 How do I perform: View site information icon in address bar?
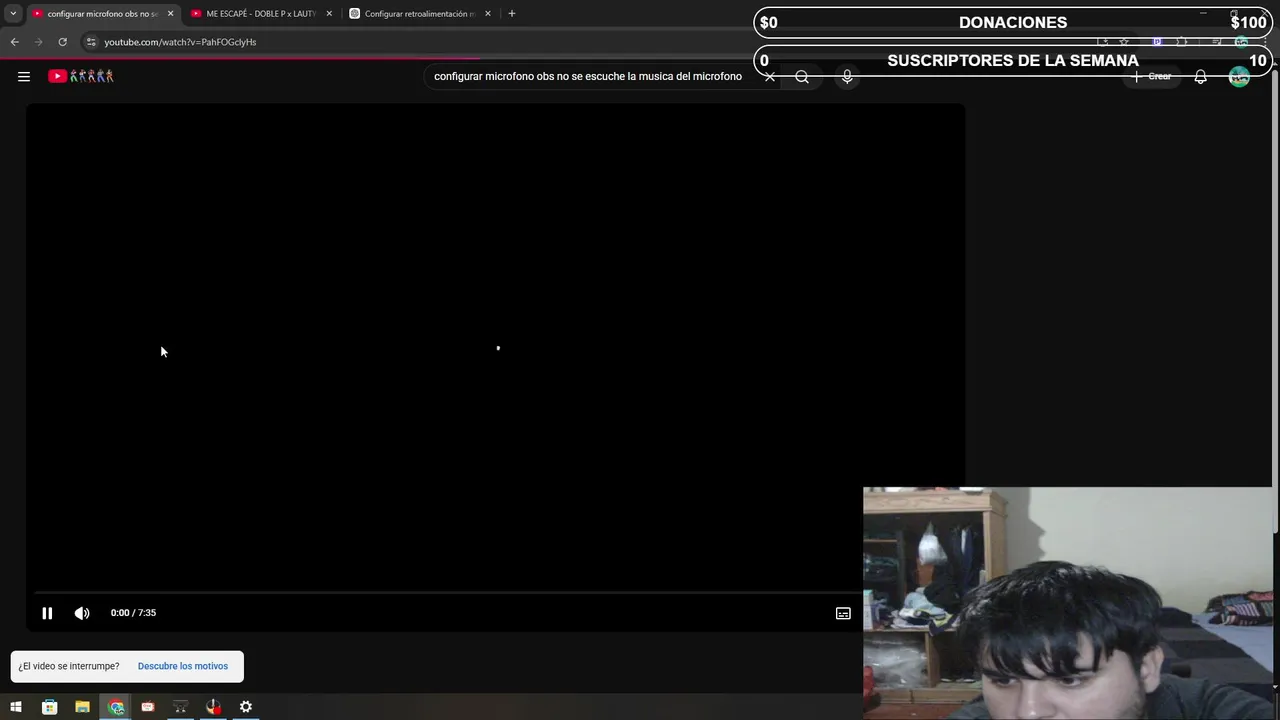91,42
